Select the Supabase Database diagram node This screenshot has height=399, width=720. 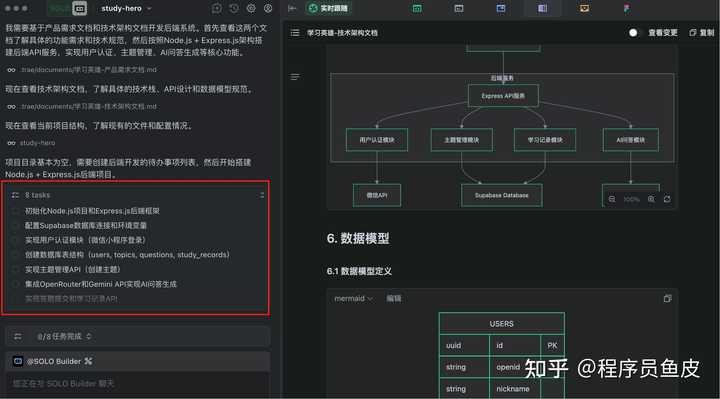point(501,195)
